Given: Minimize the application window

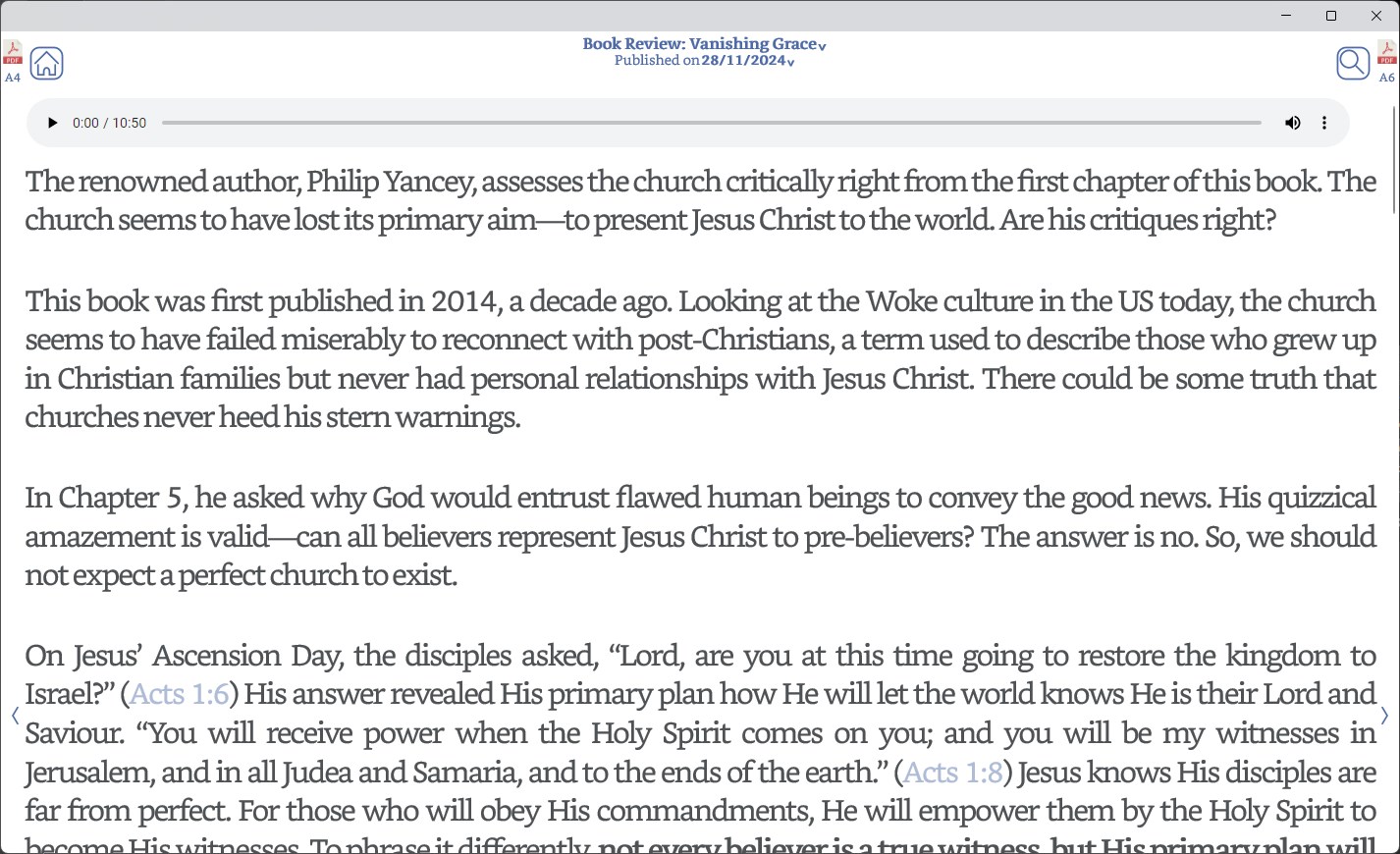Looking at the screenshot, I should (1286, 16).
